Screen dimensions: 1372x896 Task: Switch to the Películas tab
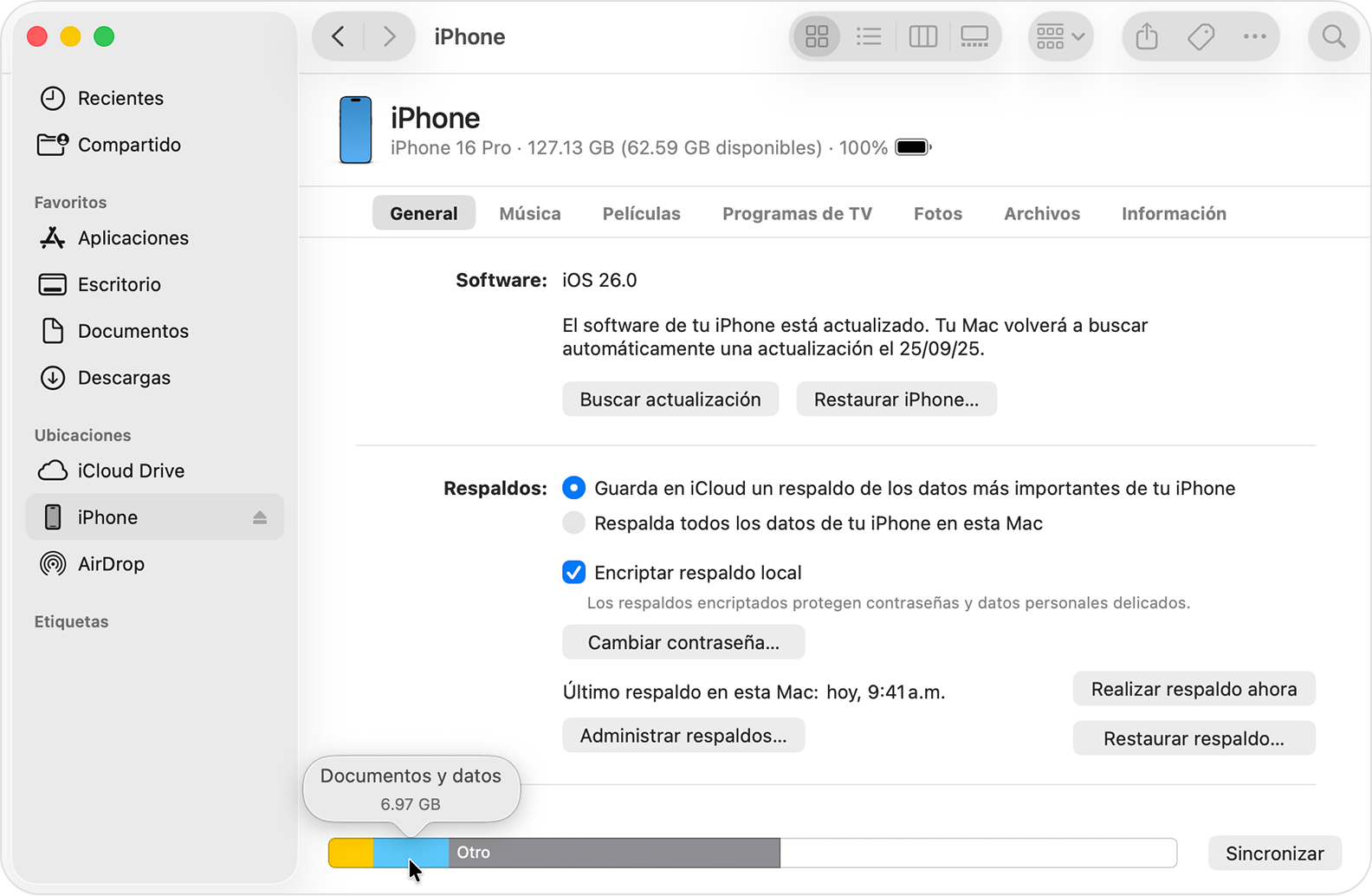(x=642, y=213)
